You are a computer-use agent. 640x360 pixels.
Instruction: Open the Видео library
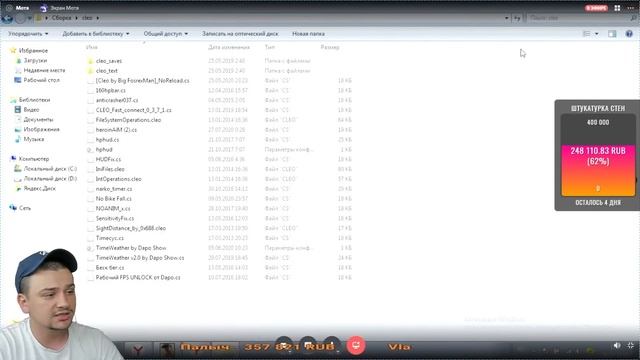(x=31, y=109)
